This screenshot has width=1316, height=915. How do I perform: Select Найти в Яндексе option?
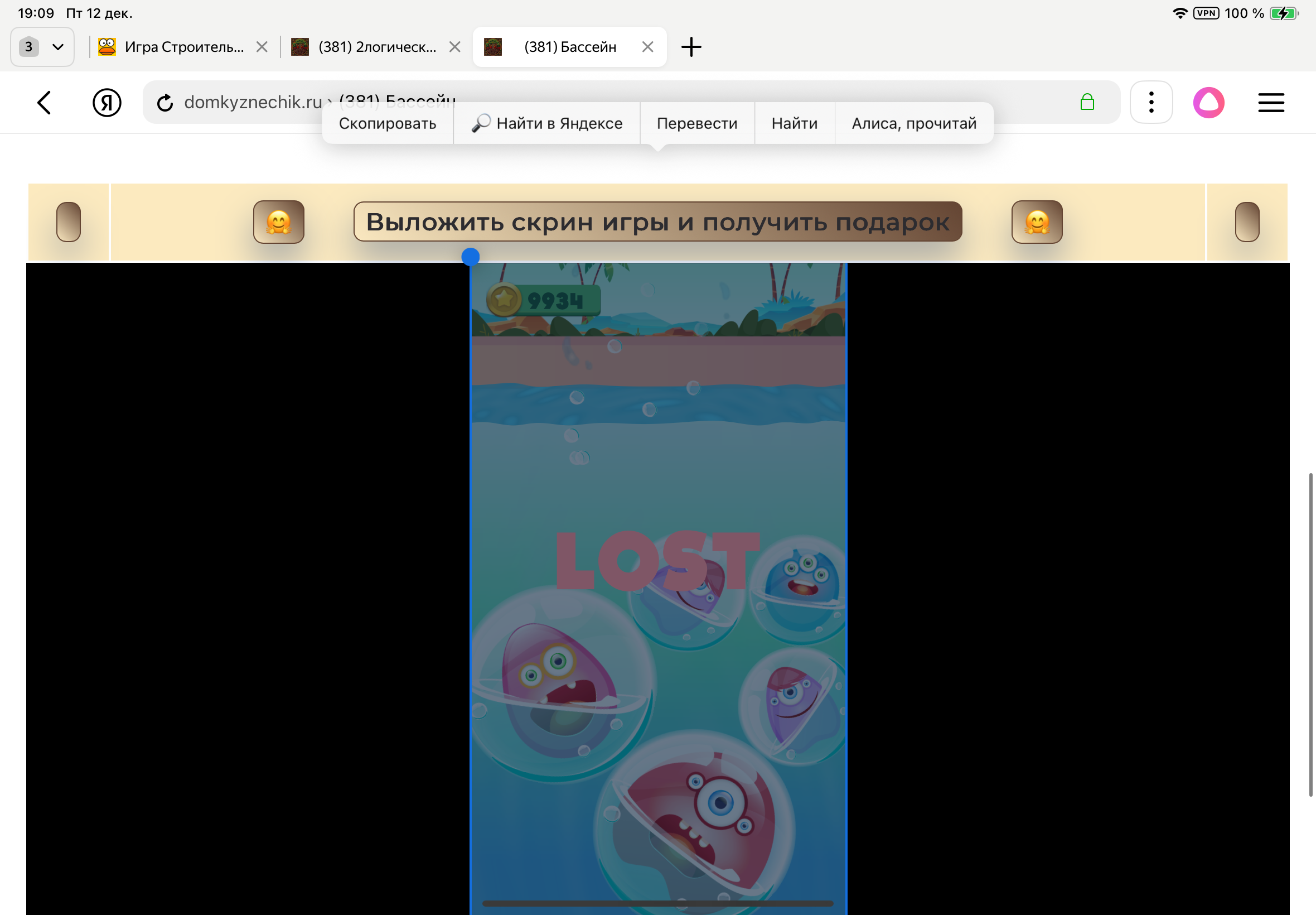(x=546, y=123)
